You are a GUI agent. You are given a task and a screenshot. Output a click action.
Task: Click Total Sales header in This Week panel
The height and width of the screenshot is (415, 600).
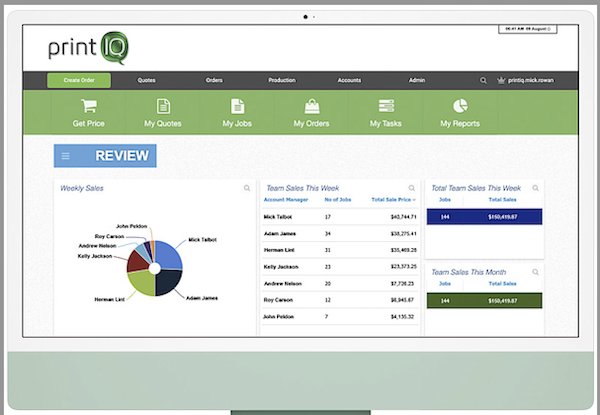point(502,200)
